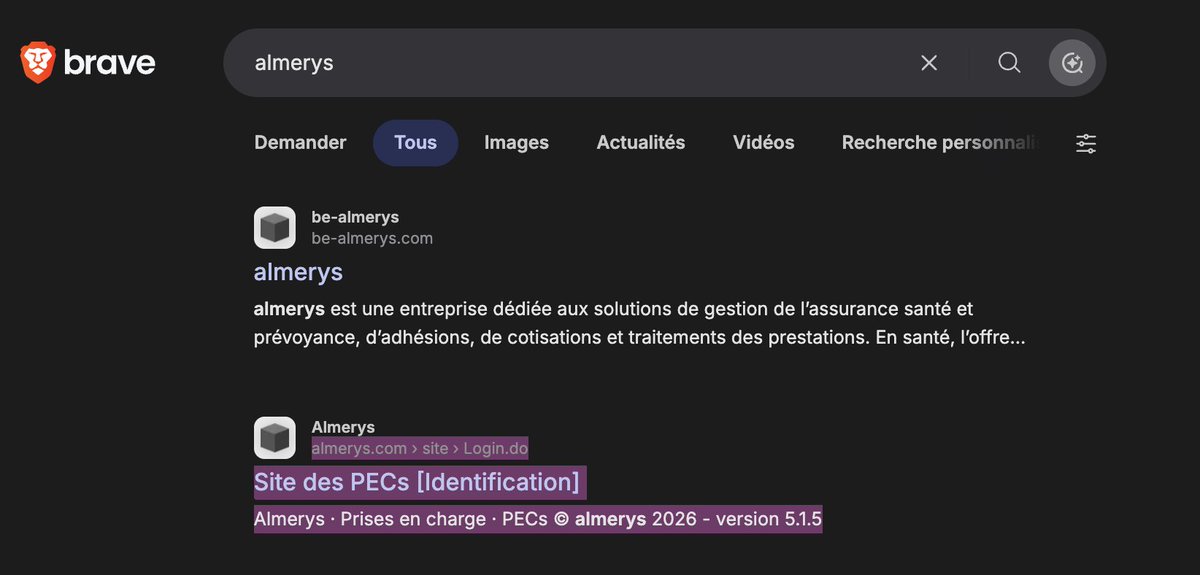The height and width of the screenshot is (575, 1200).
Task: Clear the search query with the X icon
Action: tap(929, 63)
